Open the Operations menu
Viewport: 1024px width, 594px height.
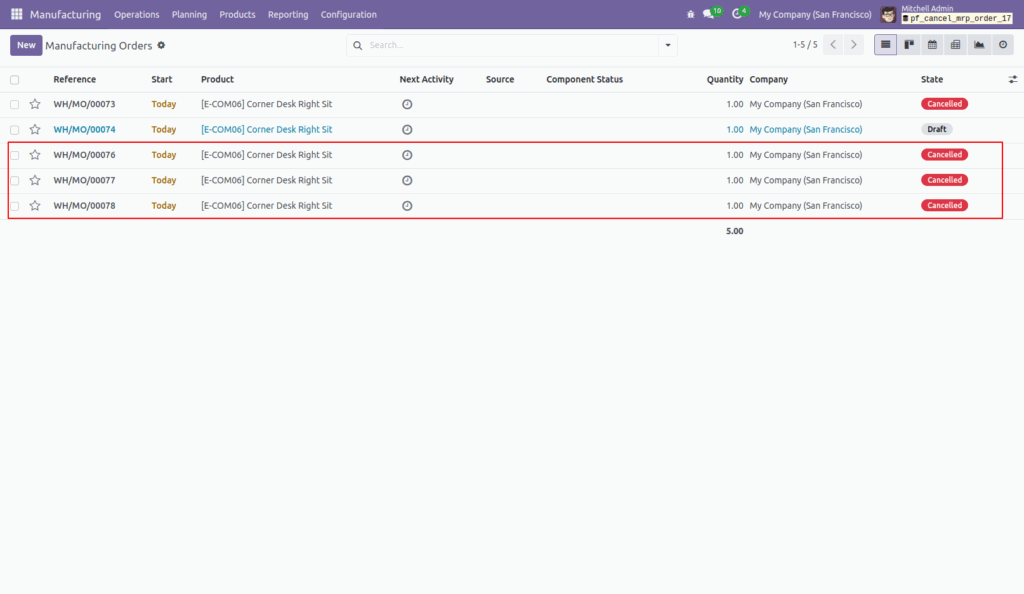[137, 14]
